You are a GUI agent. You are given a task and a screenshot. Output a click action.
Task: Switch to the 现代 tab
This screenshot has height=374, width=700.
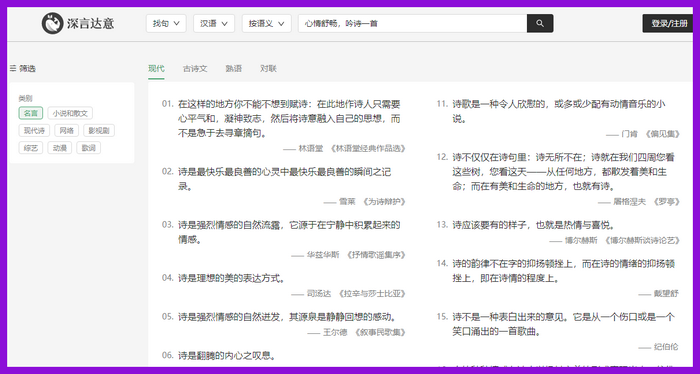tap(156, 68)
